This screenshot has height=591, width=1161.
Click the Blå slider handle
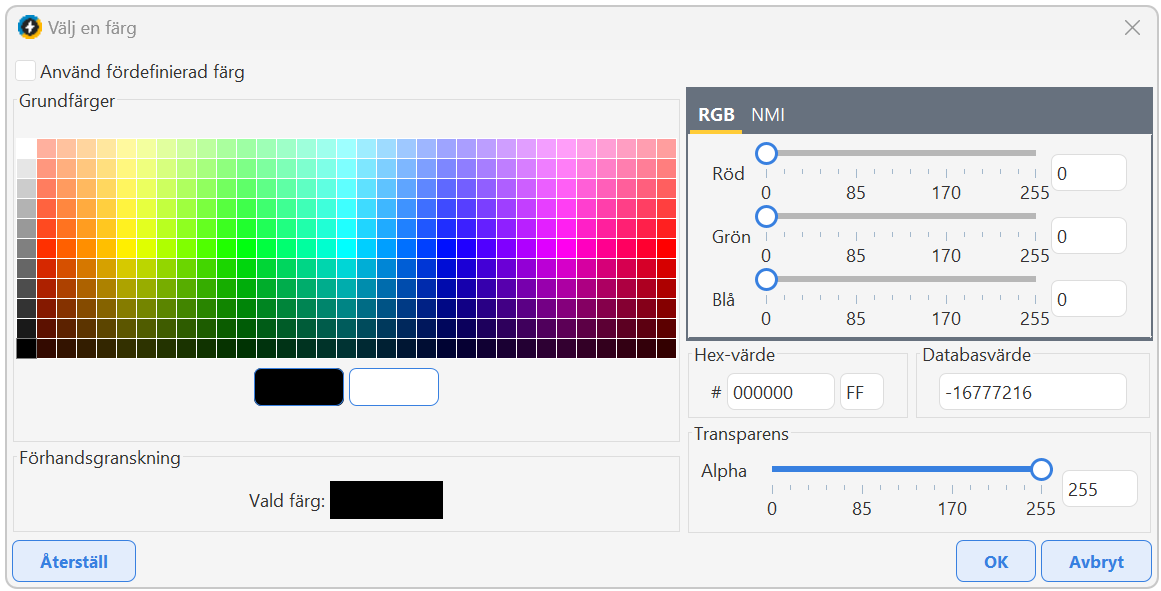click(x=766, y=279)
